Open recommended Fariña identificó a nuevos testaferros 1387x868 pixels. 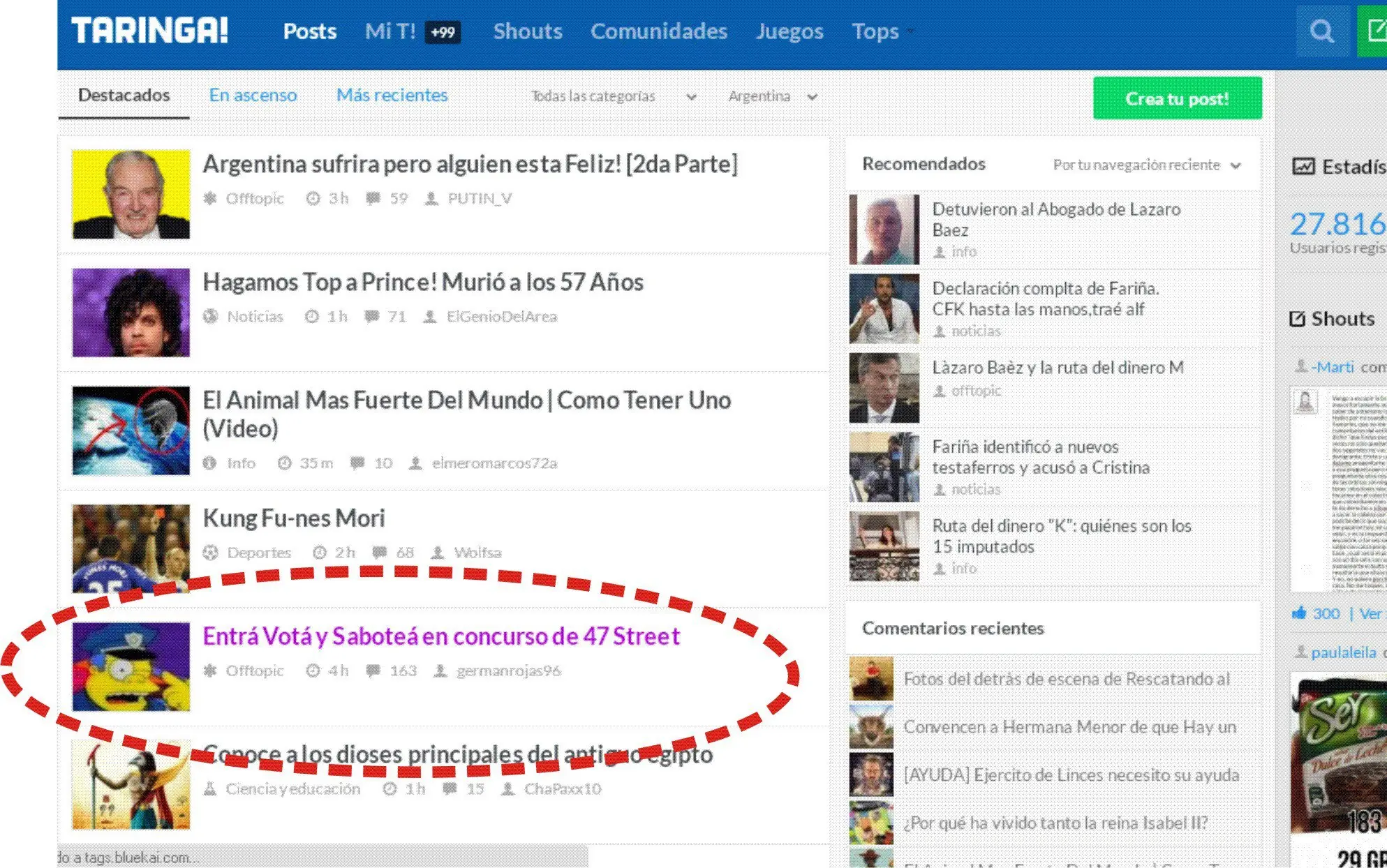[1040, 457]
